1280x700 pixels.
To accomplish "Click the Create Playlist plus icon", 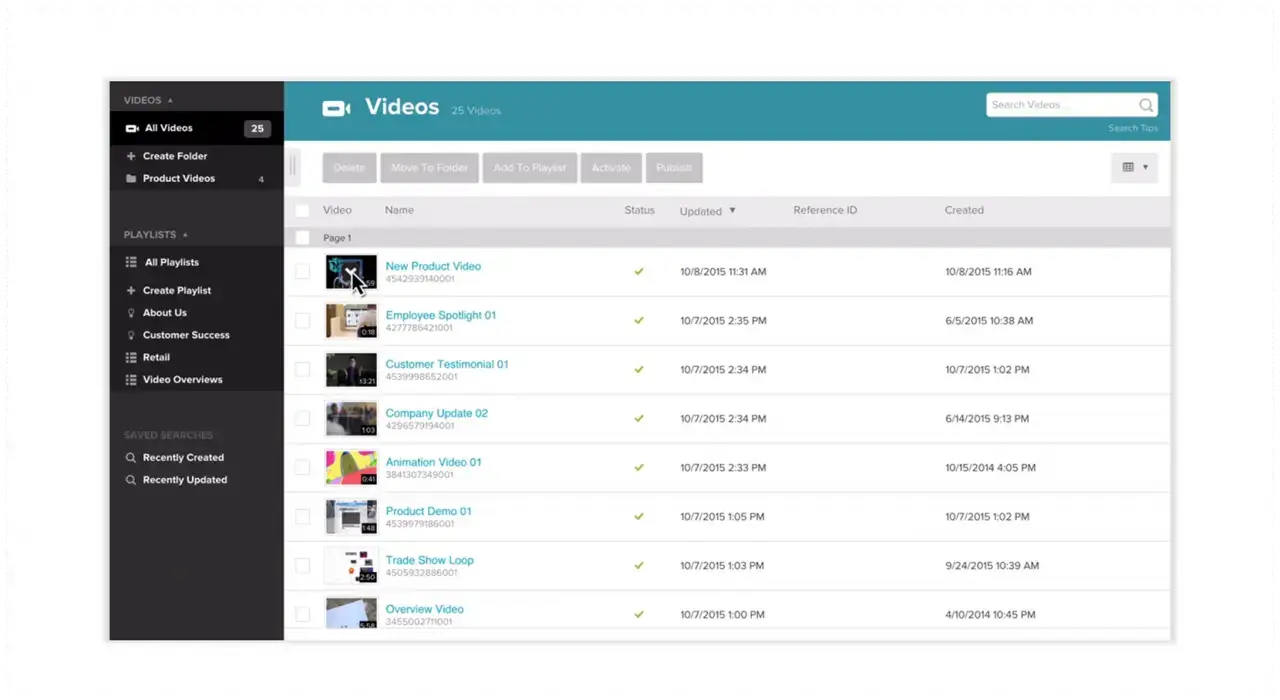I will 130,290.
